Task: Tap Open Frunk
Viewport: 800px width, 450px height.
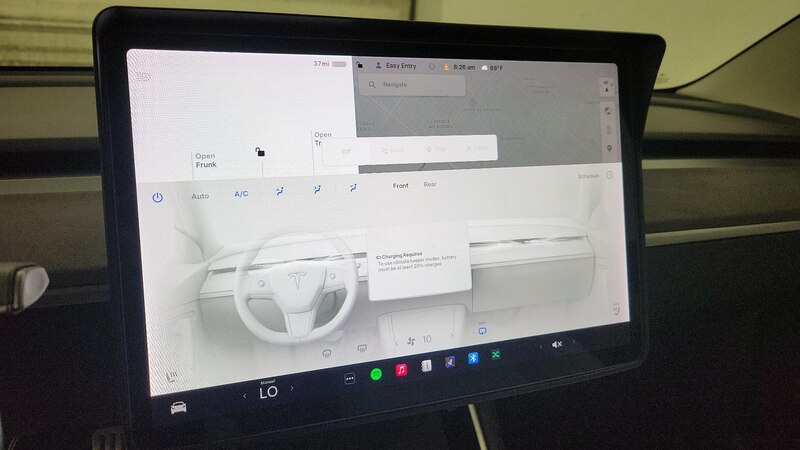Action: coord(206,160)
